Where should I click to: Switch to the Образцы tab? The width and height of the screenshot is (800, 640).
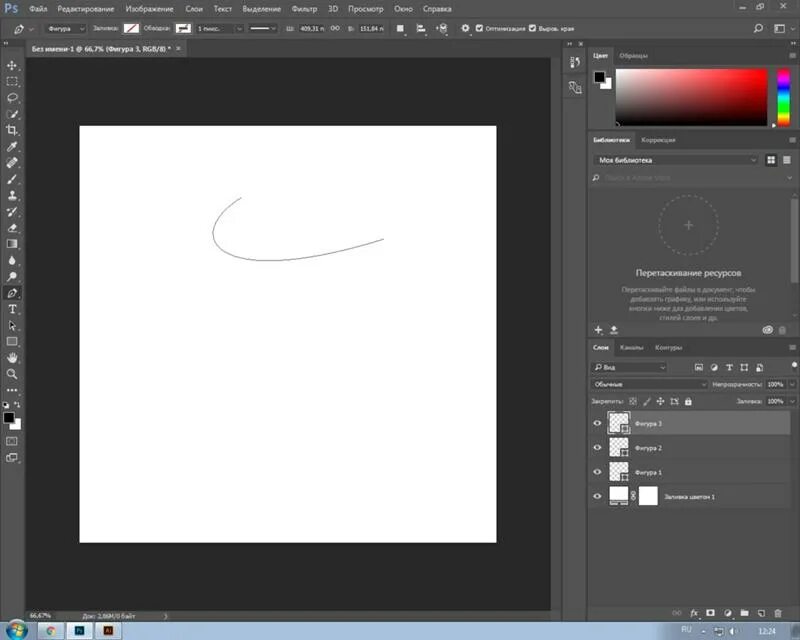pyautogui.click(x=633, y=56)
